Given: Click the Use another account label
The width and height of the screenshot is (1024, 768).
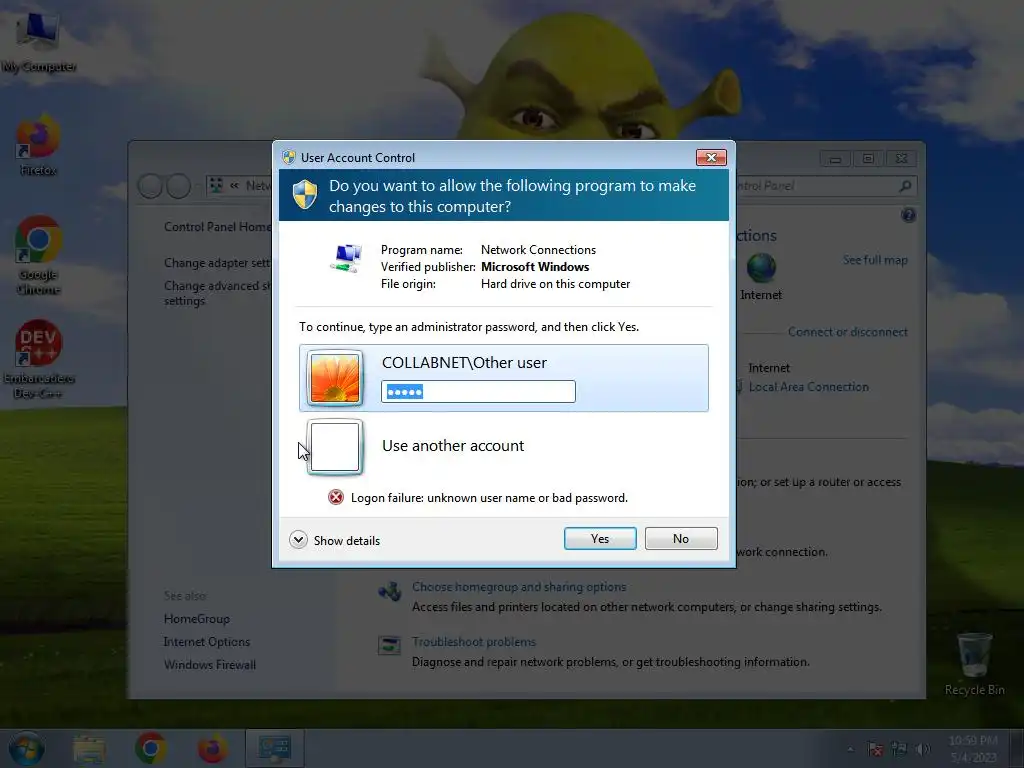Looking at the screenshot, I should tap(453, 446).
